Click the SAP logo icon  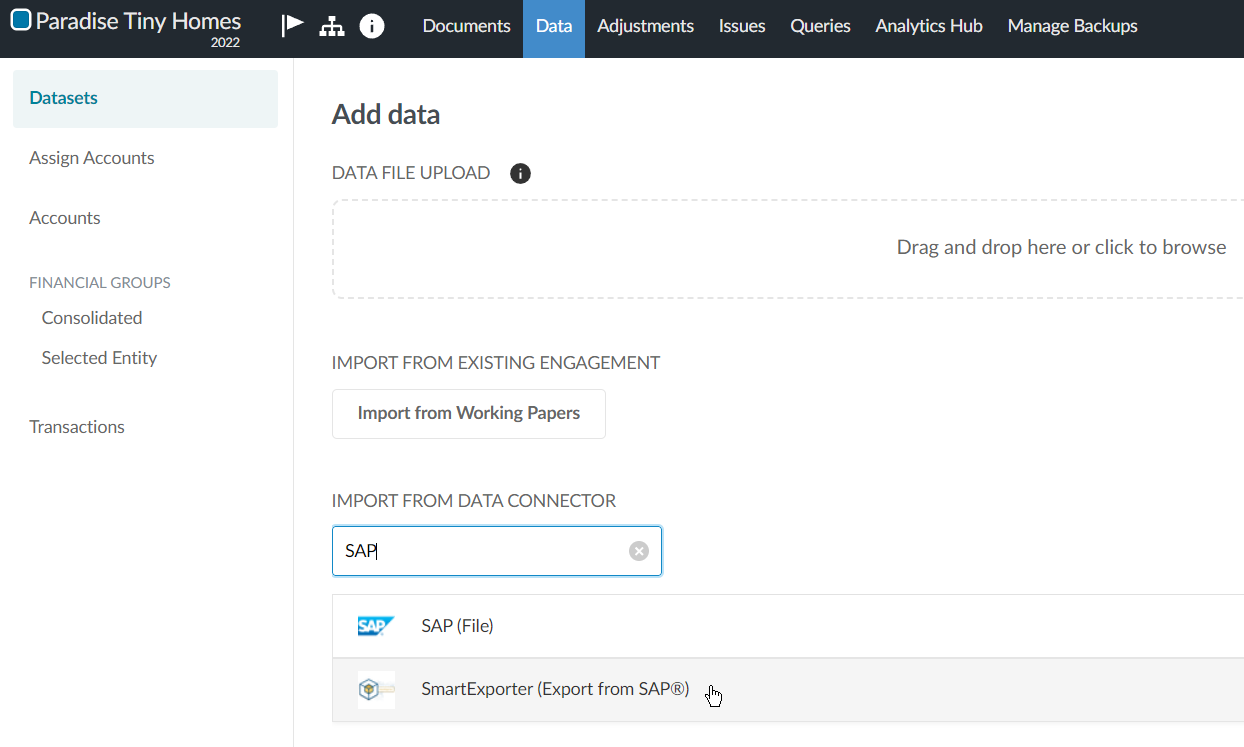tap(376, 626)
